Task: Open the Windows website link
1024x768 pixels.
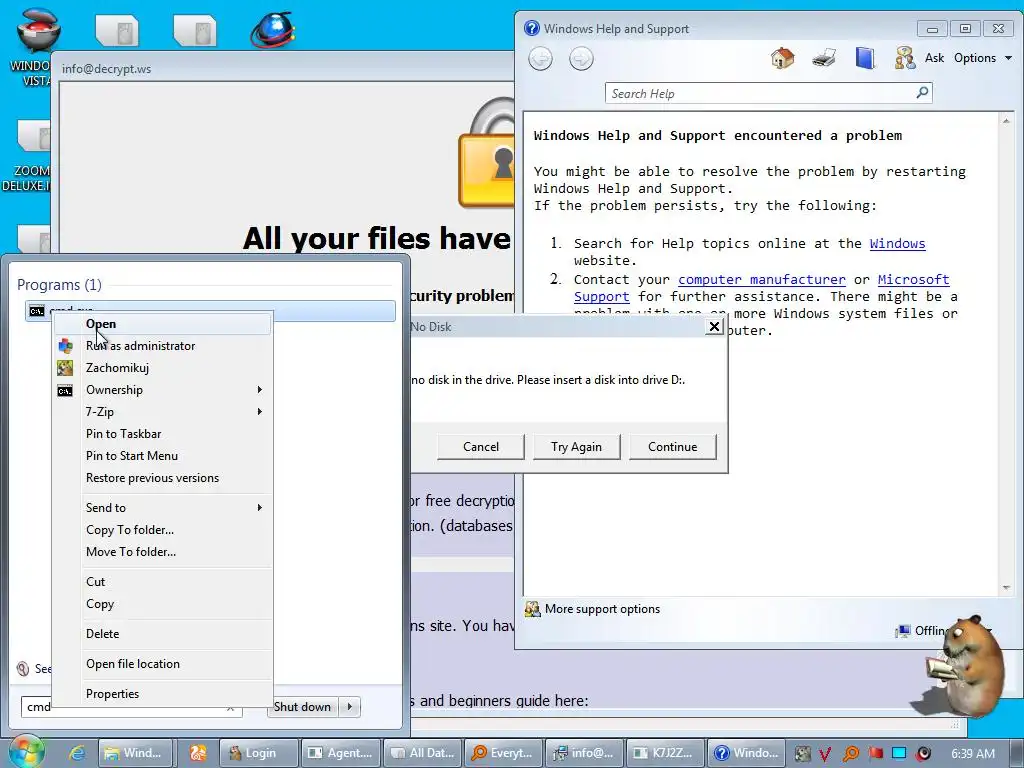Action: click(897, 244)
